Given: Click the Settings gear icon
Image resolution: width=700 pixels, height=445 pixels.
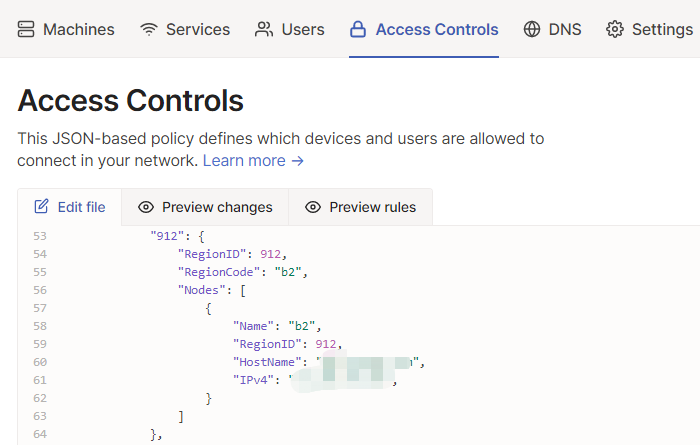Looking at the screenshot, I should coord(615,29).
